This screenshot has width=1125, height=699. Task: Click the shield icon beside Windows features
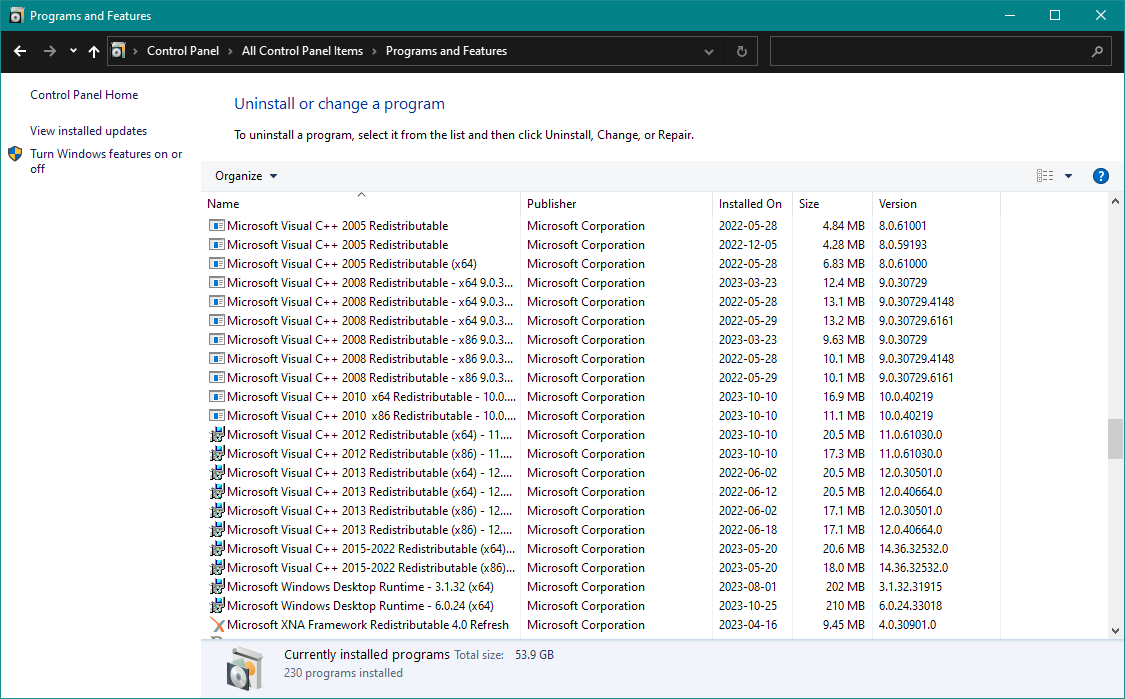[x=15, y=154]
